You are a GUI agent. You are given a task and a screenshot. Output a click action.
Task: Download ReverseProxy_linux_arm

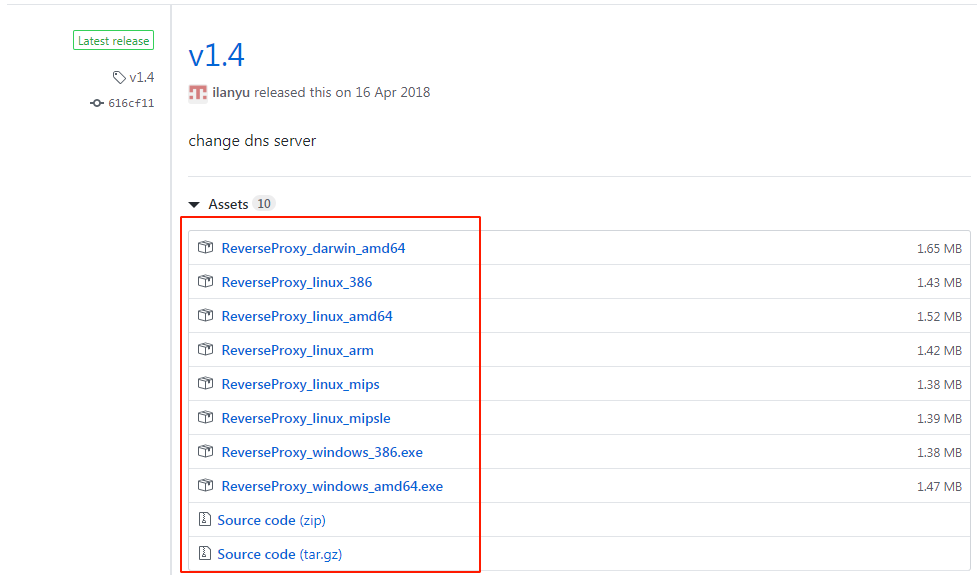pos(298,350)
